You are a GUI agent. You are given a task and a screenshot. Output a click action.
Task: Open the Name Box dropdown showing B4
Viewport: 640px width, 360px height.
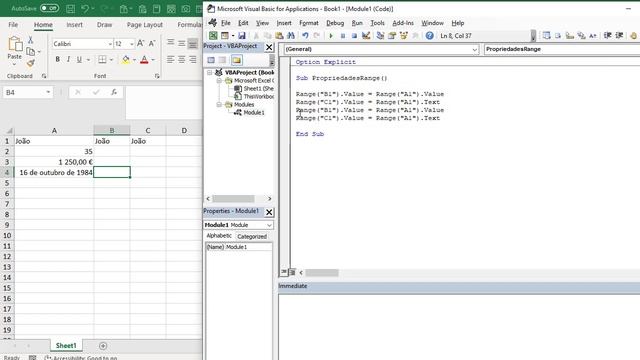click(x=48, y=93)
